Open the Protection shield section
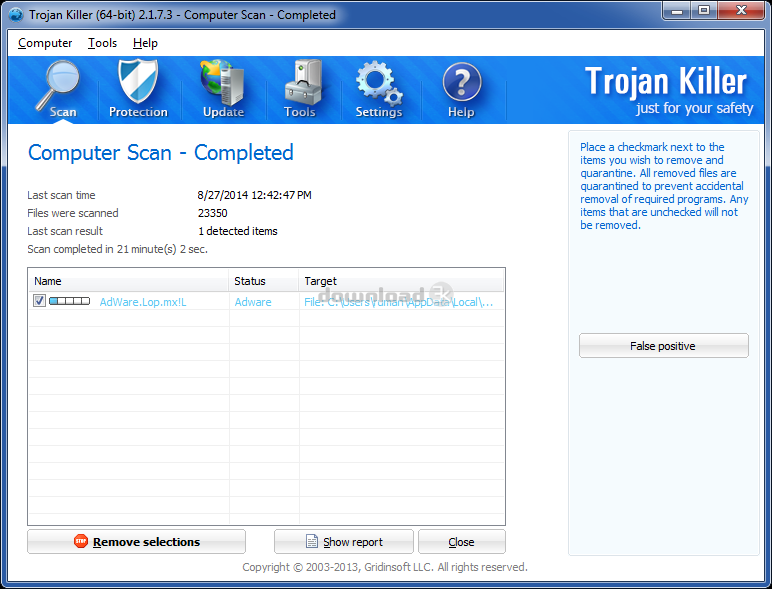The image size is (772, 589). click(138, 90)
